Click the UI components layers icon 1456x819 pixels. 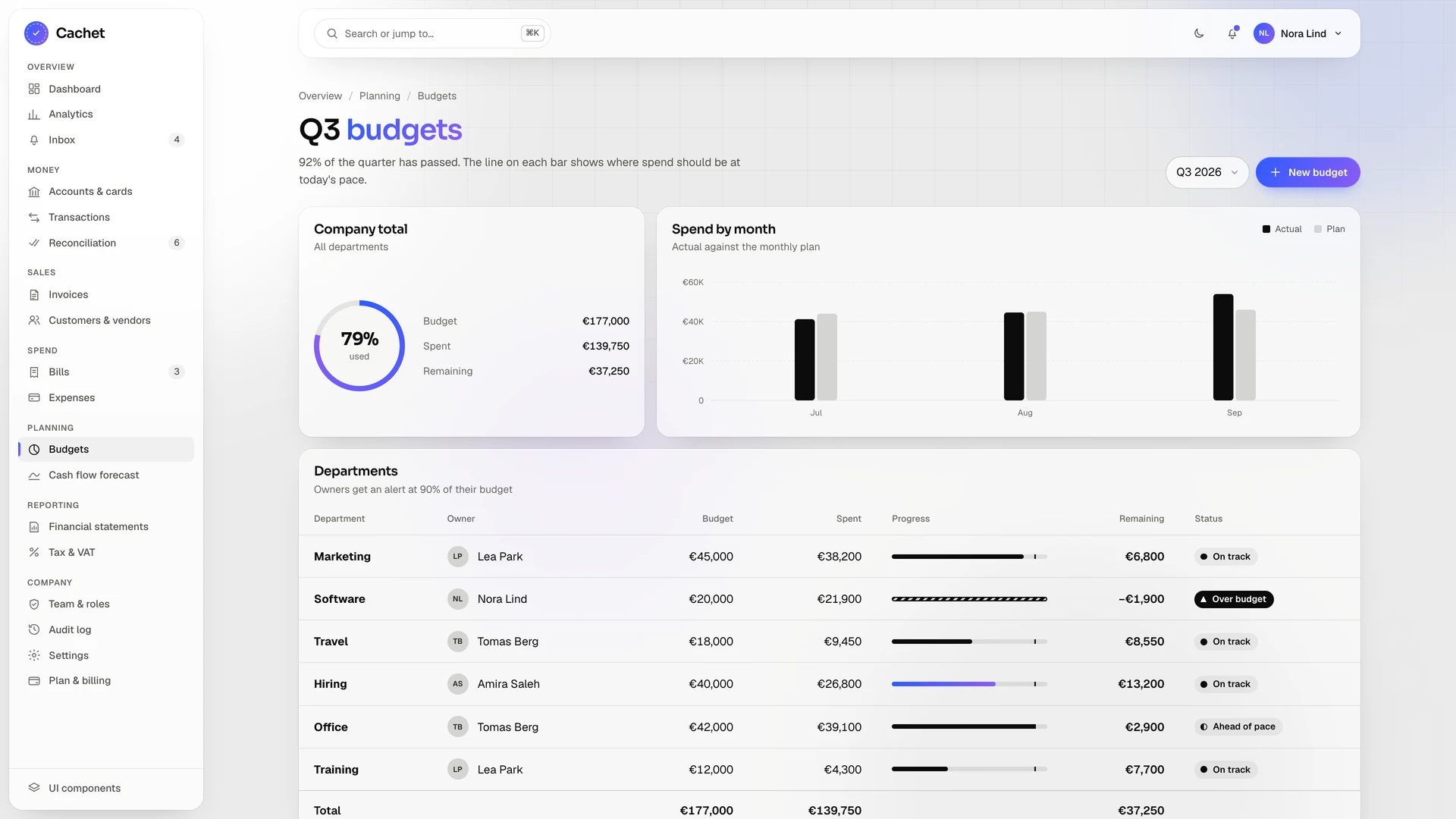34,788
